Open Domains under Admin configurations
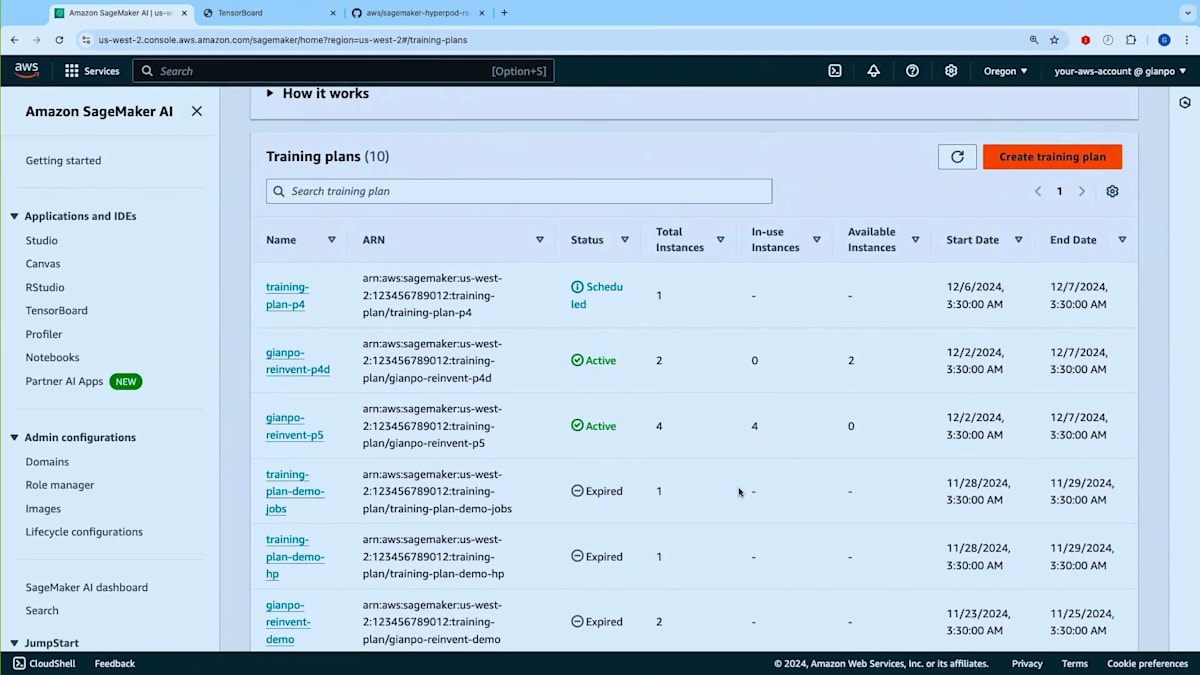The width and height of the screenshot is (1200, 675). click(47, 462)
